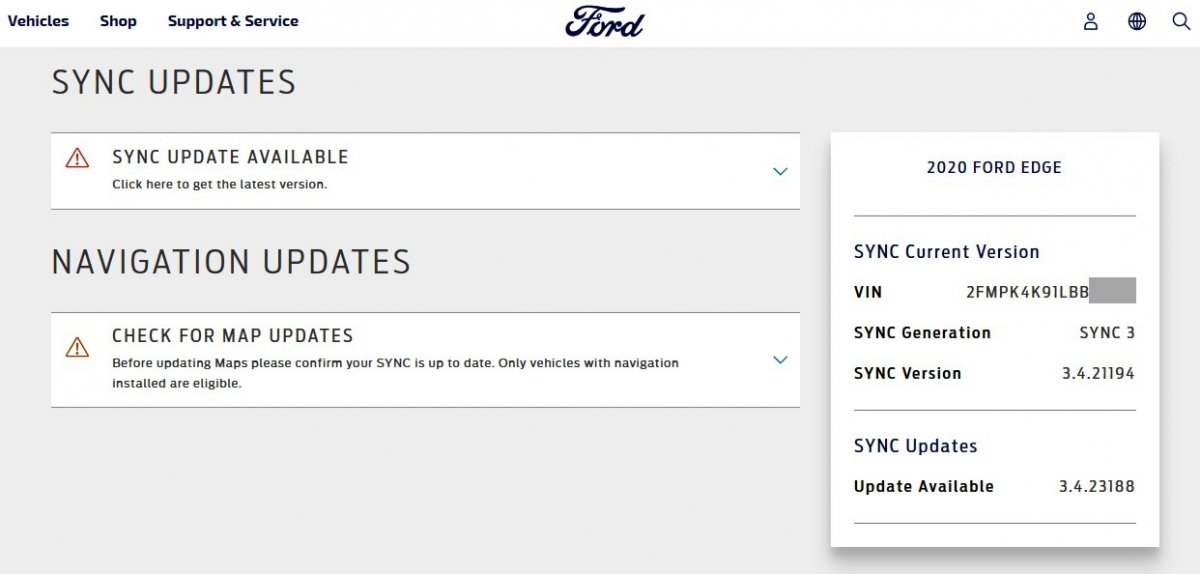The width and height of the screenshot is (1200, 574).
Task: Open the Shop menu
Action: coord(118,21)
